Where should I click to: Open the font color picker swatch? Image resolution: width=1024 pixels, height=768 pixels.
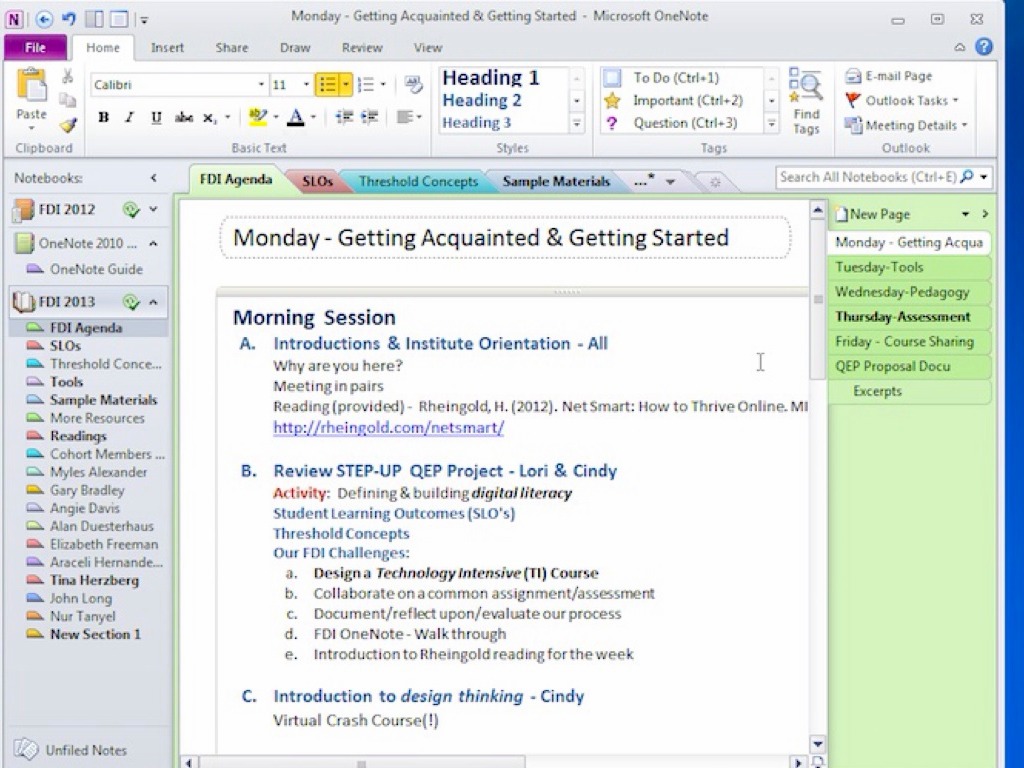coord(295,118)
